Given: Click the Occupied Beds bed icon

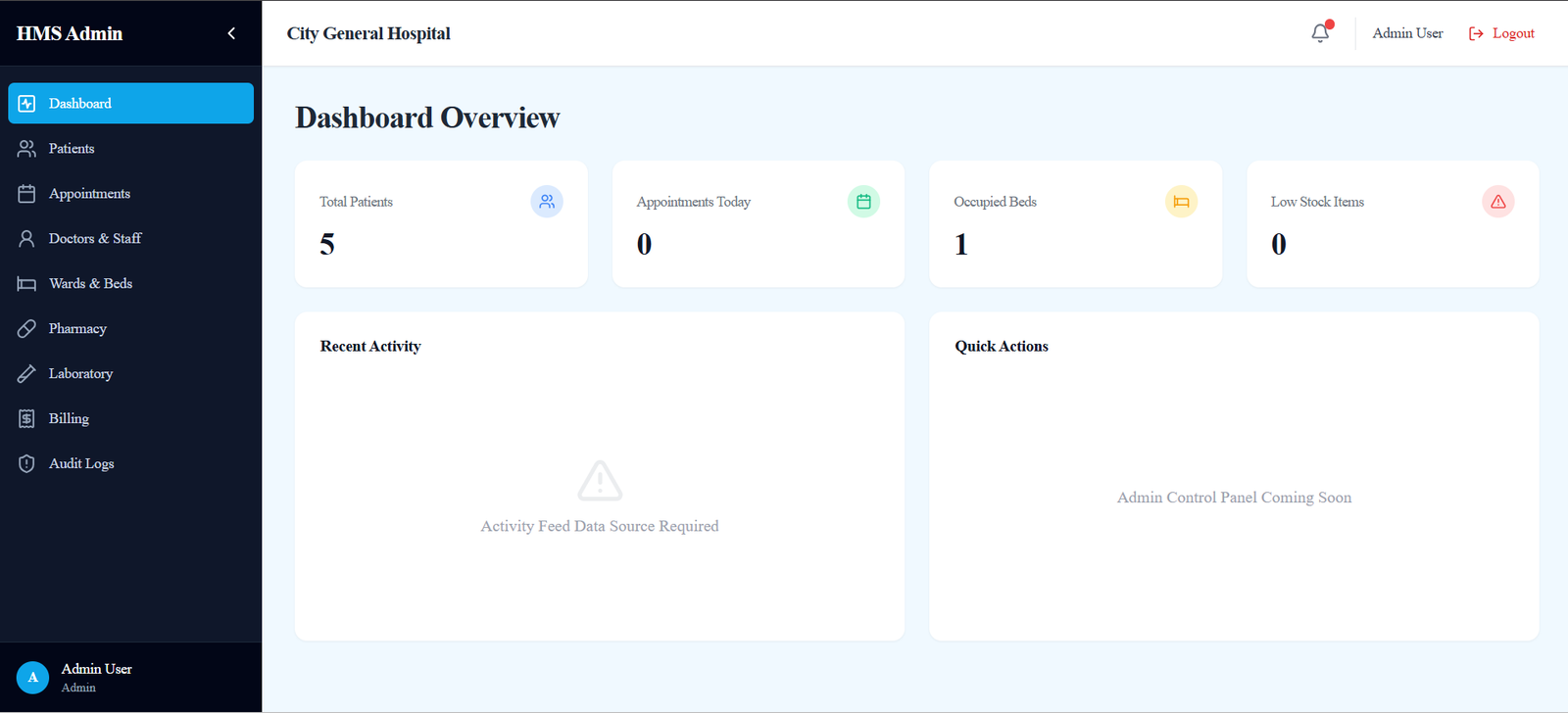Looking at the screenshot, I should (1181, 201).
